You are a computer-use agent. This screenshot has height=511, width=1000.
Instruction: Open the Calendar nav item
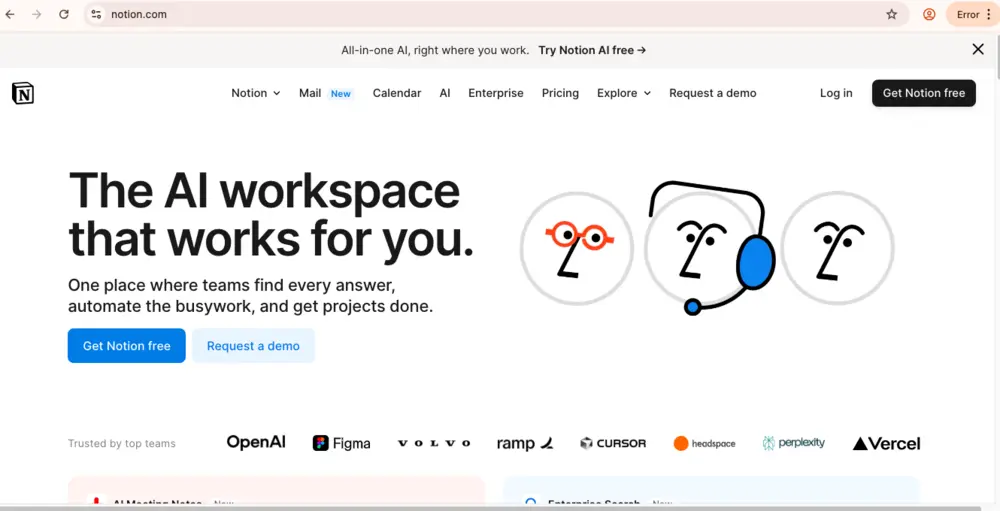397,93
